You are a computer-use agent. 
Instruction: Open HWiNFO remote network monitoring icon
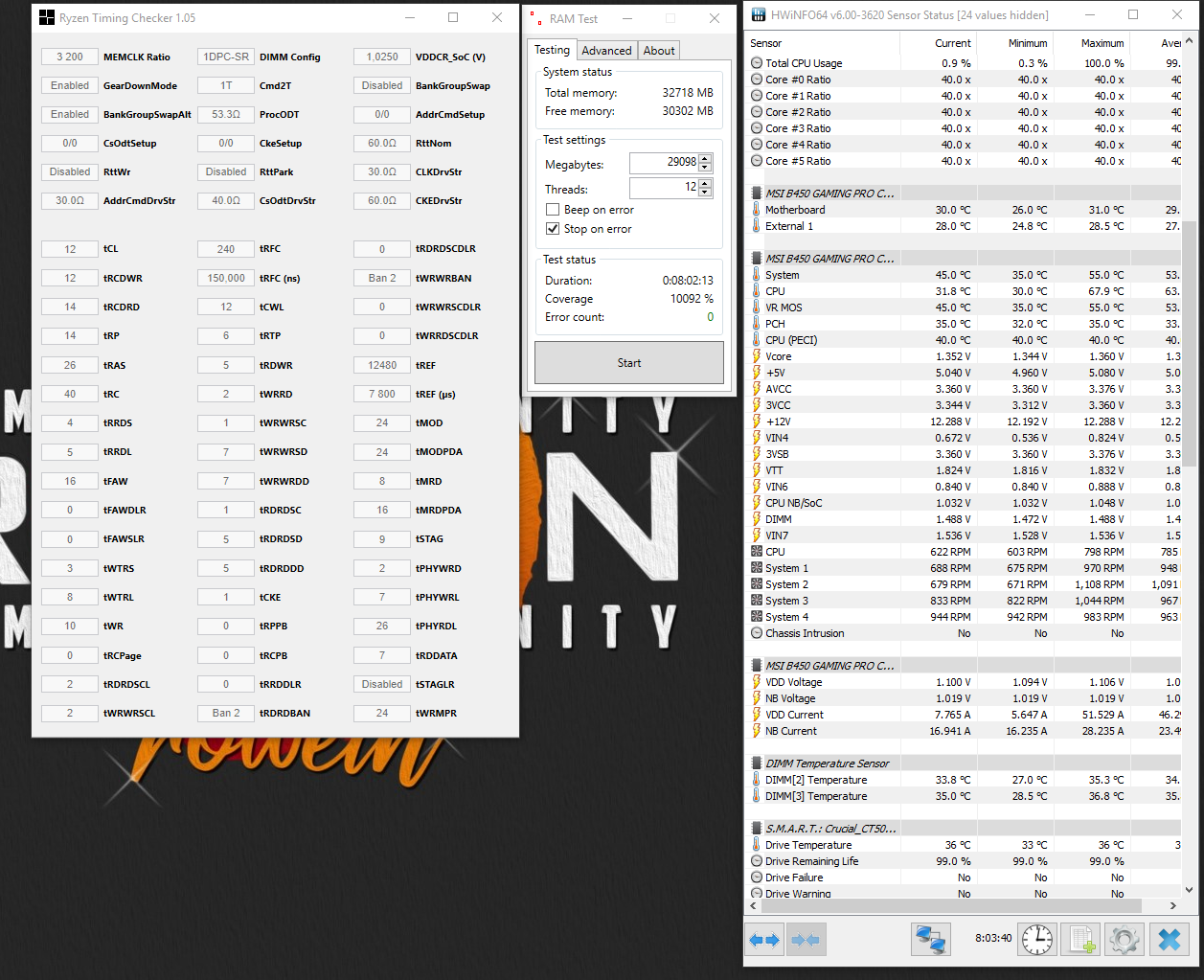[930, 940]
